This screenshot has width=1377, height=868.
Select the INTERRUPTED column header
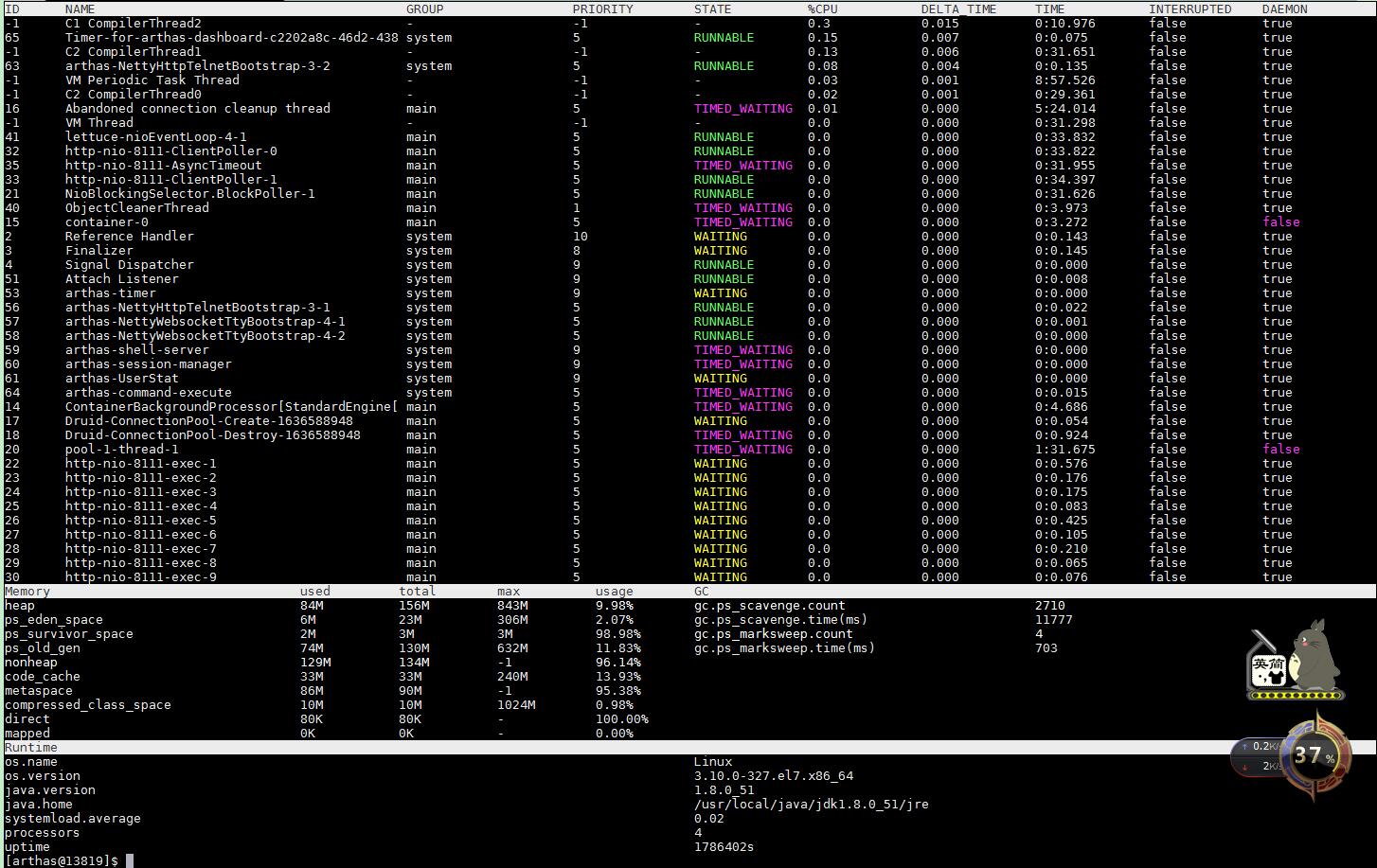(x=1190, y=9)
